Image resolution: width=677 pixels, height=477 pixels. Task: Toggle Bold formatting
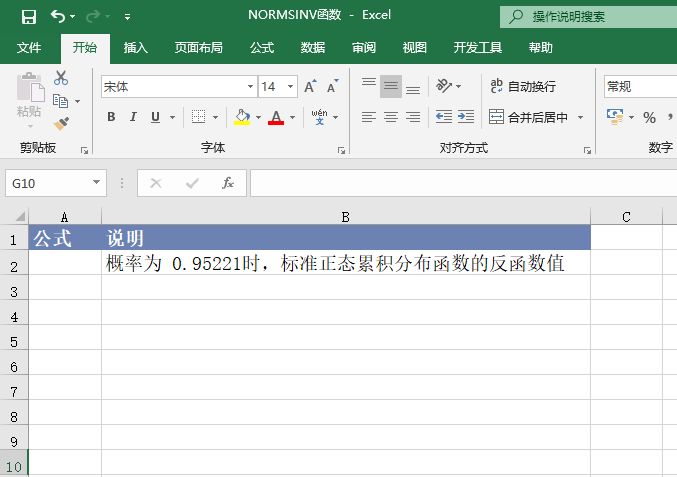tap(111, 117)
